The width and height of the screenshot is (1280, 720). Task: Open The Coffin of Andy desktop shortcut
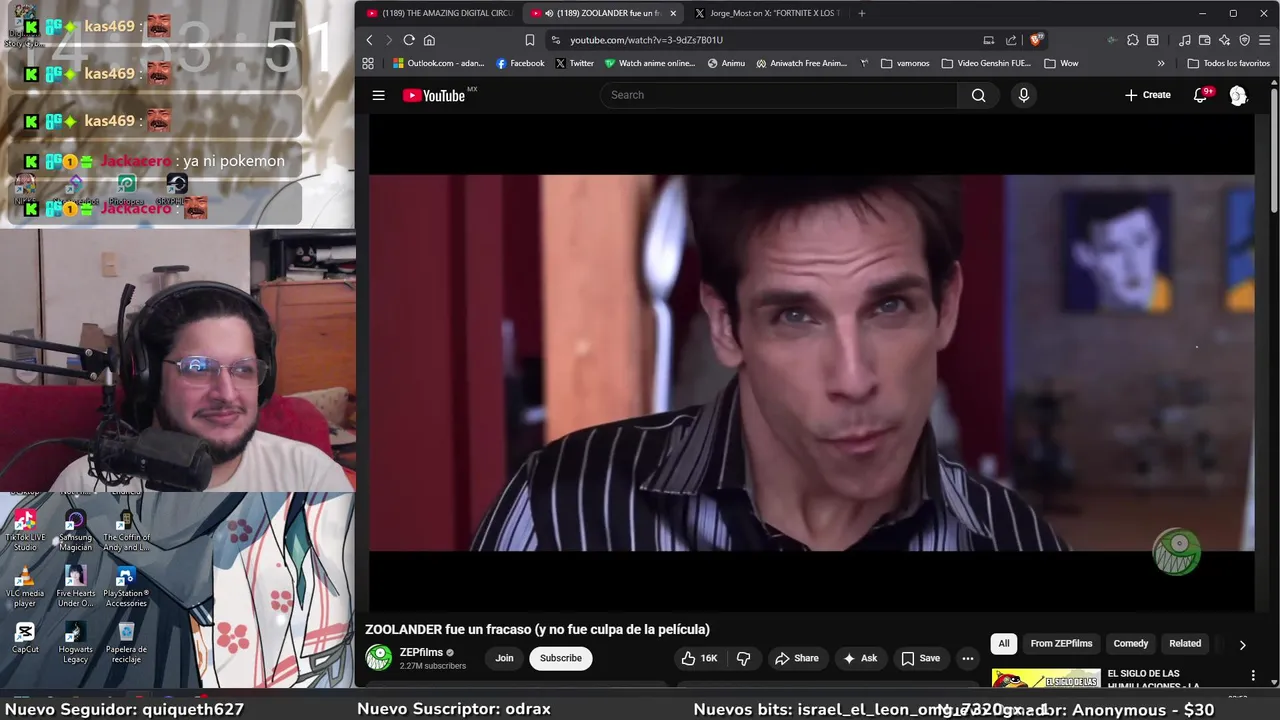(x=126, y=530)
